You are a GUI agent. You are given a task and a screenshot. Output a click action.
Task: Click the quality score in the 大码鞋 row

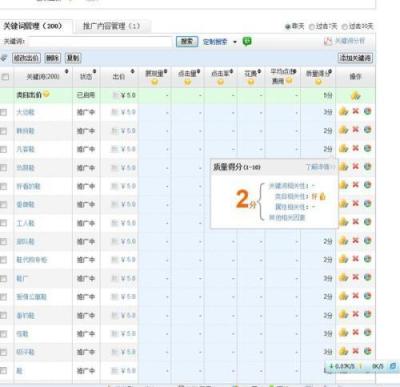(x=328, y=112)
